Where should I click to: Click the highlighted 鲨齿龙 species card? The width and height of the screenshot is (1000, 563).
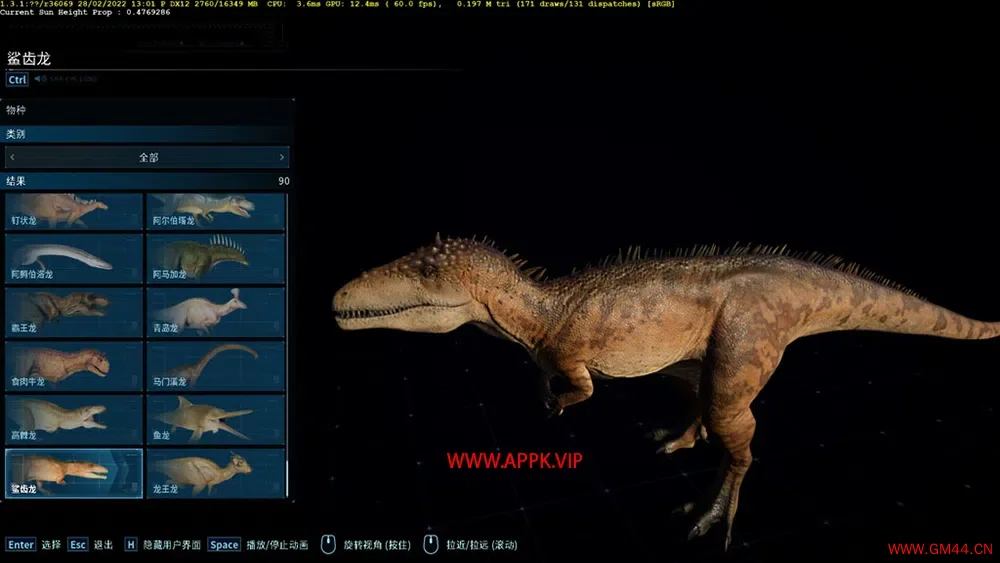74,473
